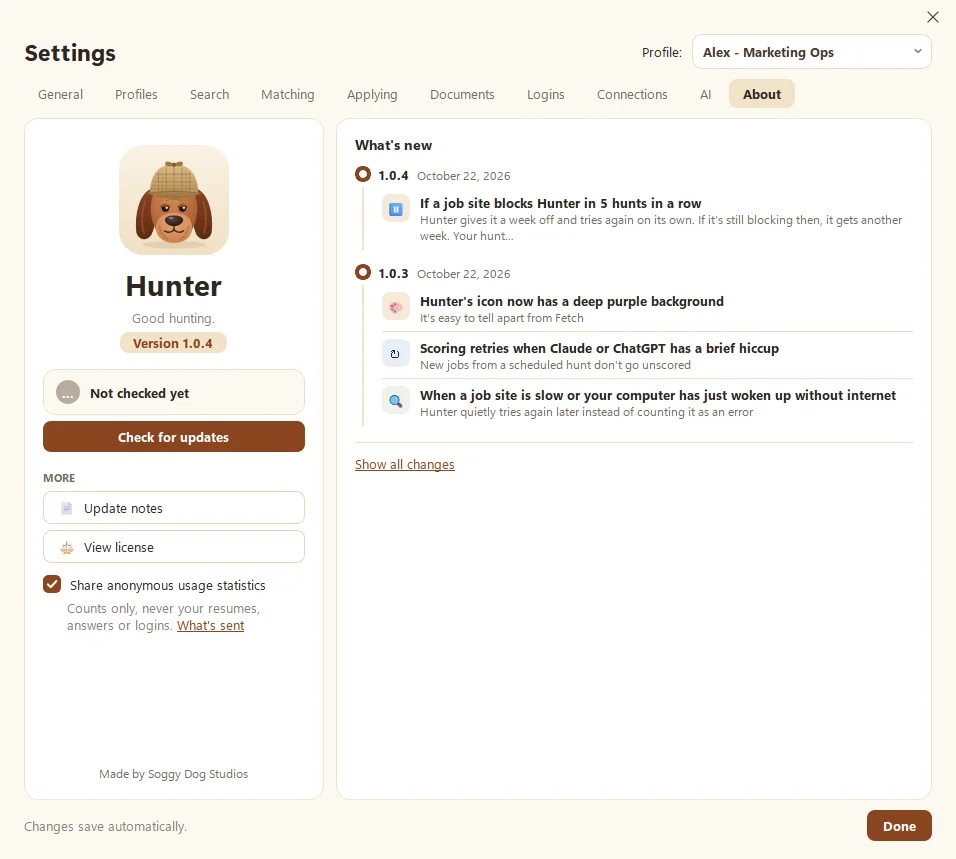Viewport: 956px width, 859px height.
Task: Click the chevron arrow of the Profile selector
Action: pyautogui.click(x=918, y=51)
